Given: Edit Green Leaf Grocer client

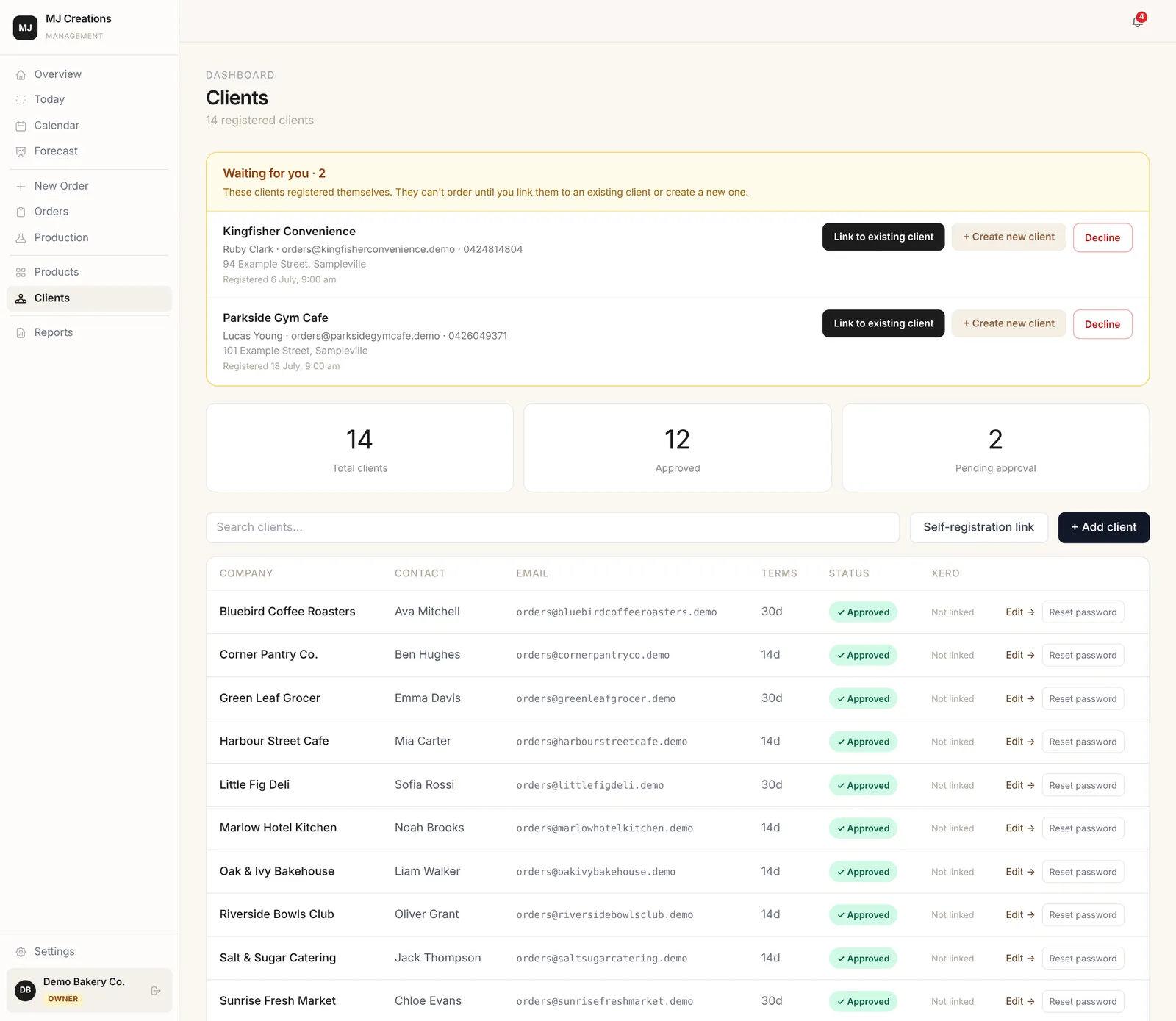Looking at the screenshot, I should pyautogui.click(x=1020, y=699).
